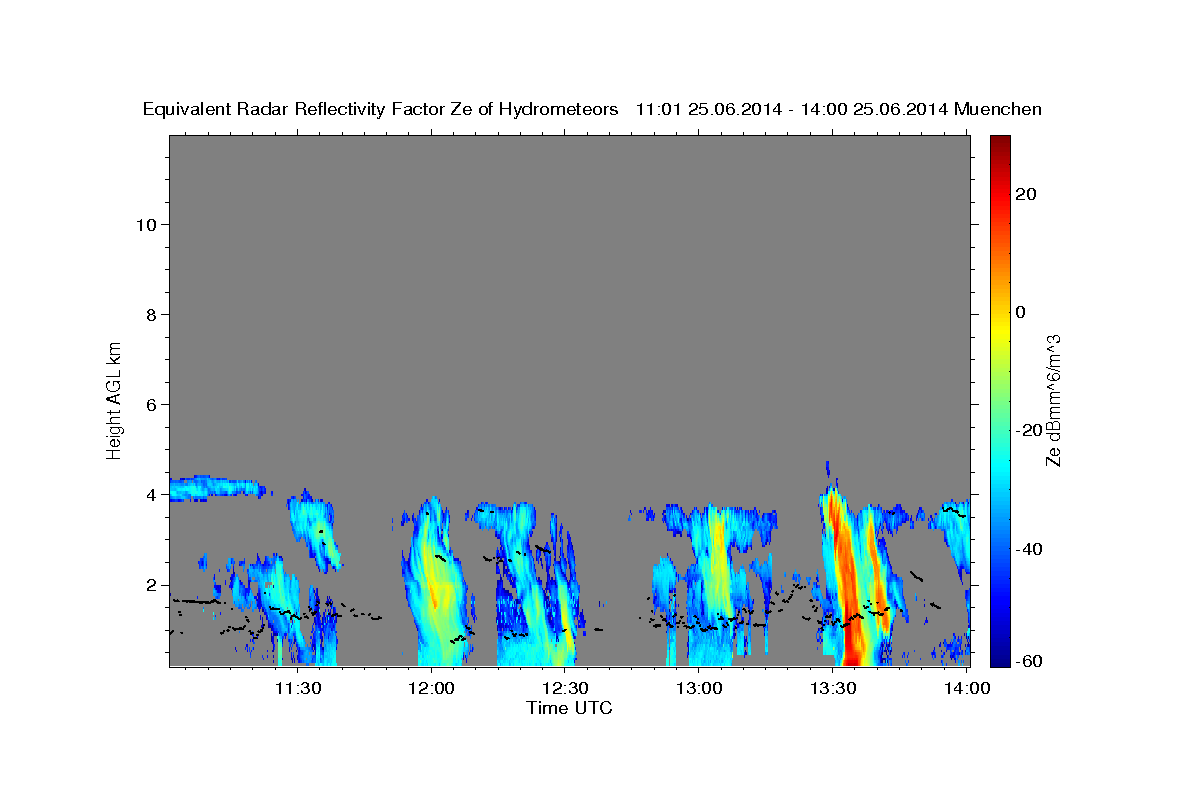Click the date range text '11:01 25.06.2014 - 14:00 25.06.2014 Muenchen'
Image resolution: width=1200 pixels, height=800 pixels.
point(839,110)
